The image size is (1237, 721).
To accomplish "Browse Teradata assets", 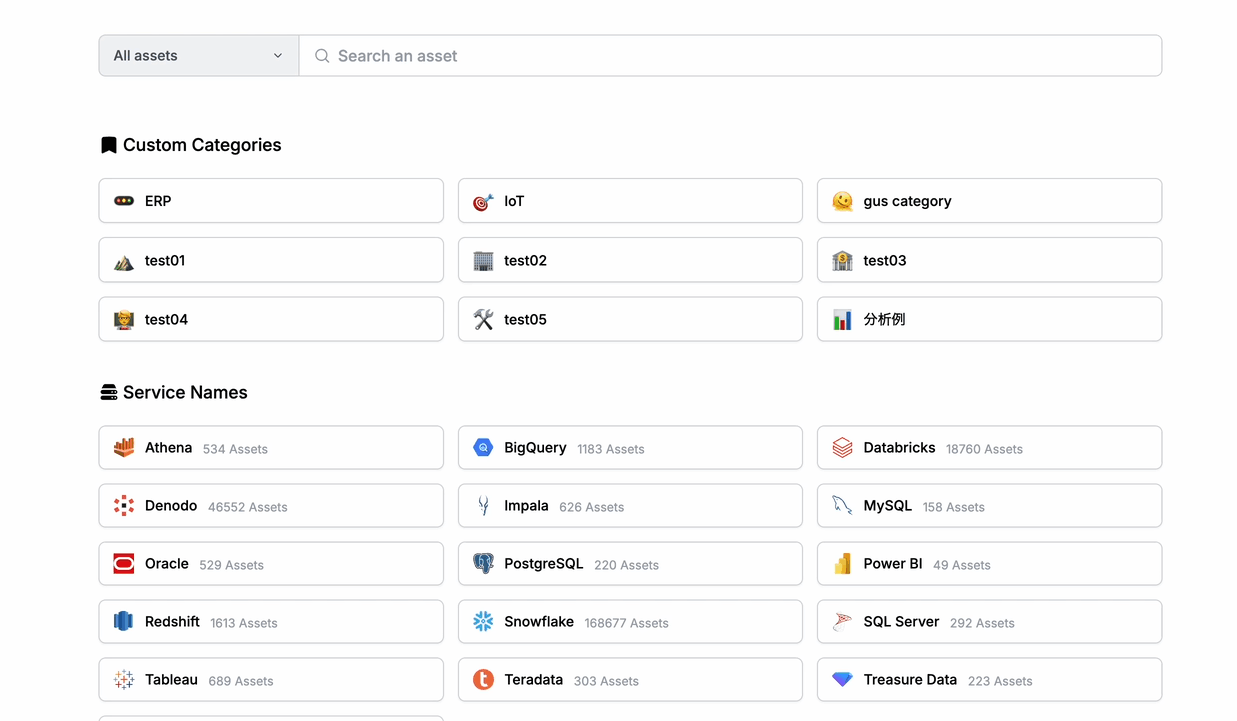I will click(x=630, y=680).
